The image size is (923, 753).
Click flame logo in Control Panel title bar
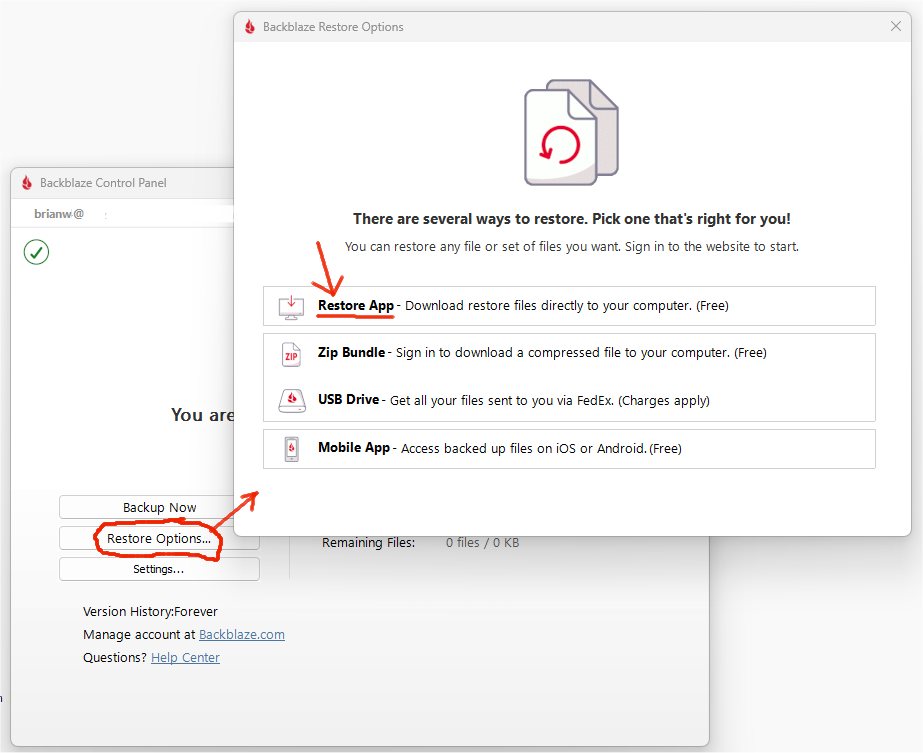click(27, 183)
